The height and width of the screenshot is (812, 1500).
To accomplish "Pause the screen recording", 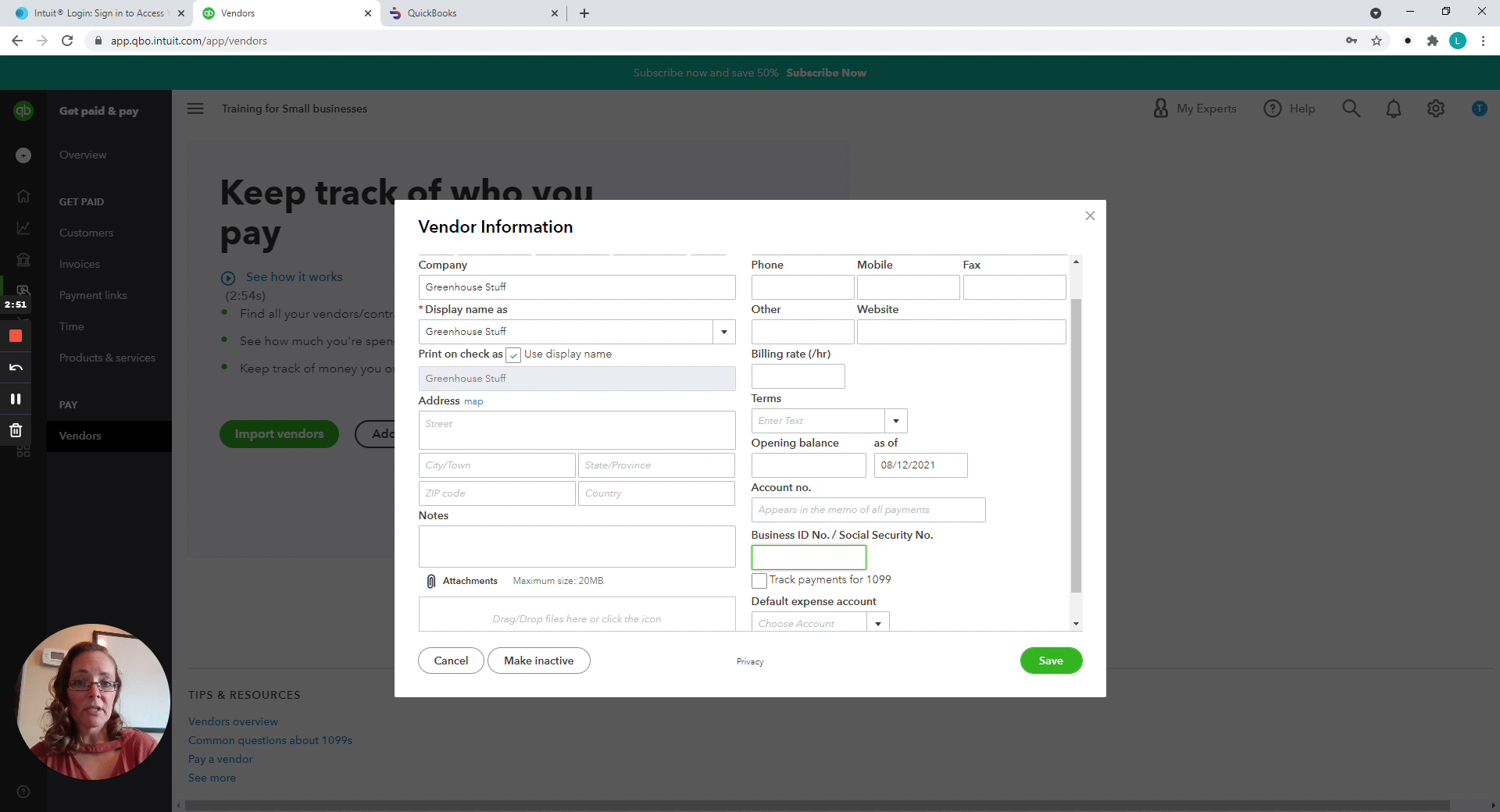I will [16, 399].
